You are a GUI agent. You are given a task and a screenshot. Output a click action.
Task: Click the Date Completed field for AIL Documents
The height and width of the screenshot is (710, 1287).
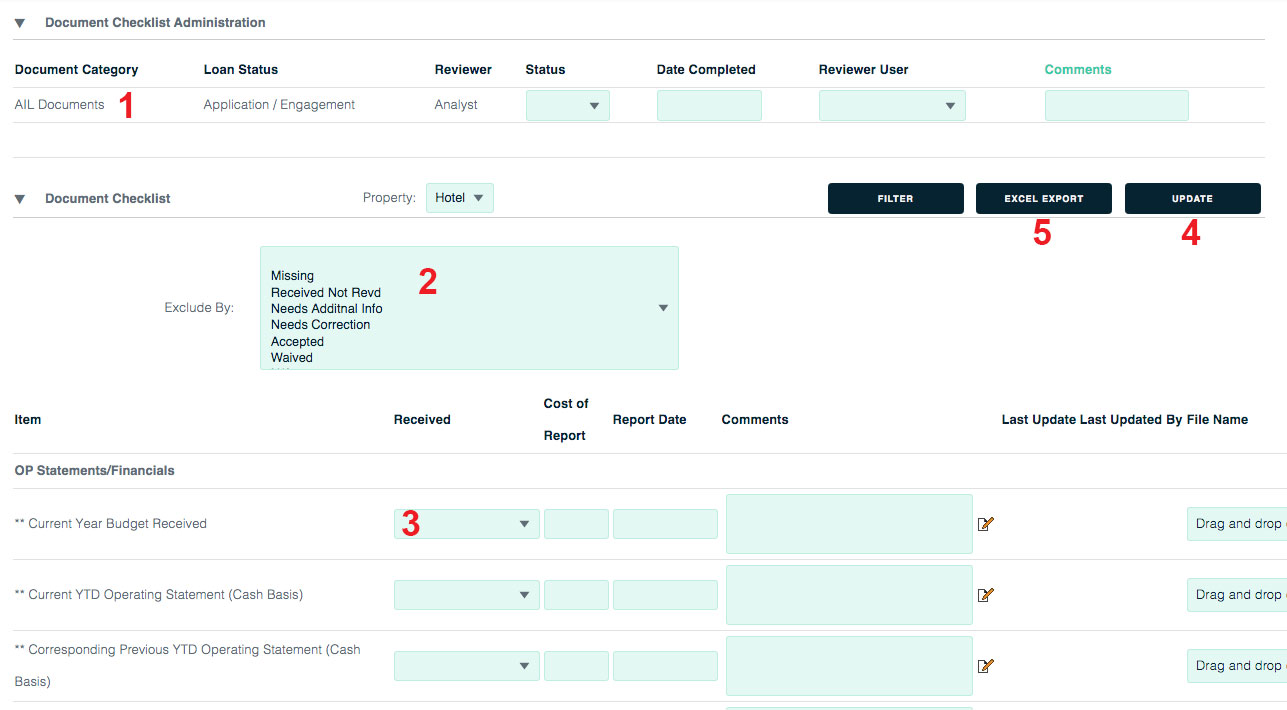pos(709,106)
